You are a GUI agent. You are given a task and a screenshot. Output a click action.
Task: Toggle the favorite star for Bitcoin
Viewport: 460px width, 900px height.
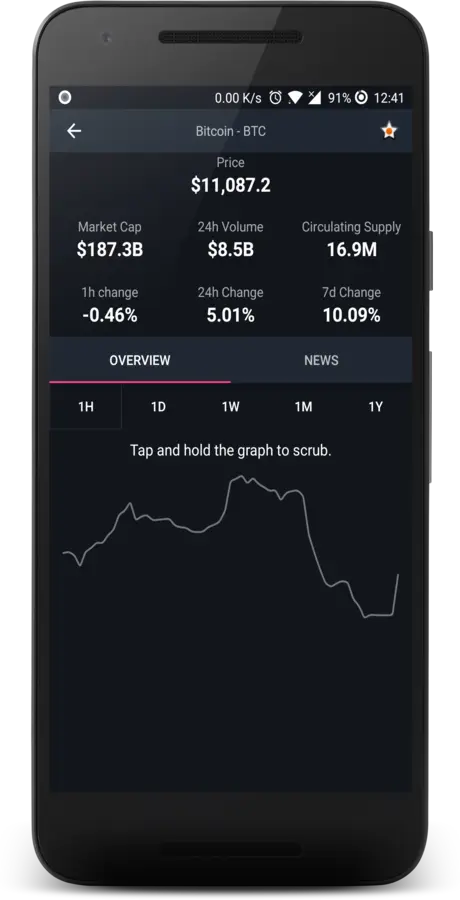[x=389, y=131]
